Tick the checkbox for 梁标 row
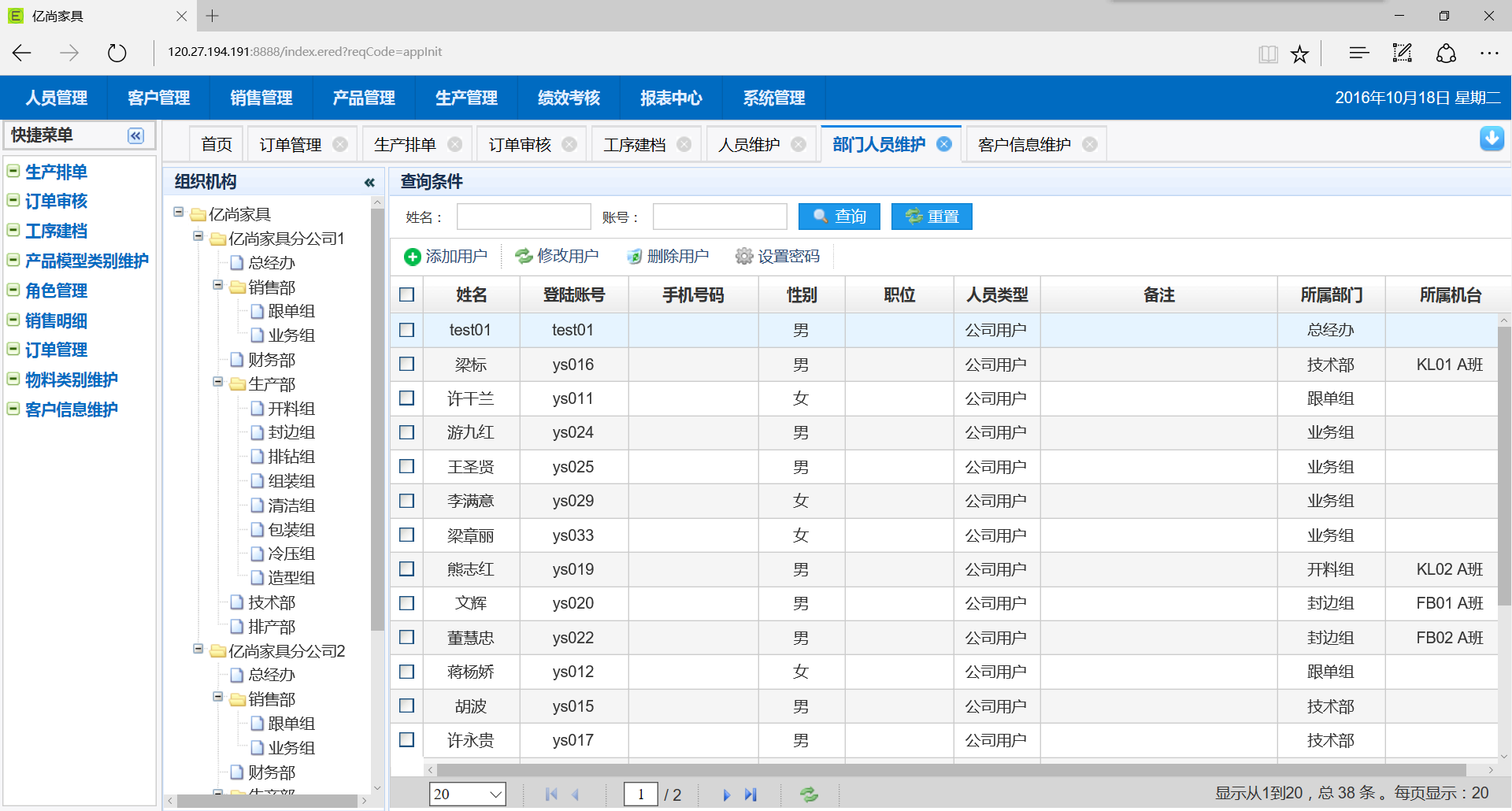 [x=406, y=364]
